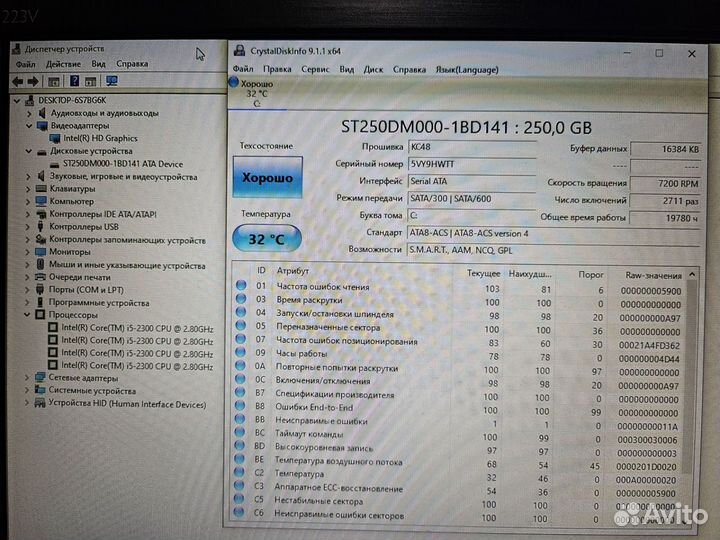Collapse the Видеоадаптеры category
Image resolution: width=720 pixels, height=540 pixels.
pyautogui.click(x=29, y=125)
